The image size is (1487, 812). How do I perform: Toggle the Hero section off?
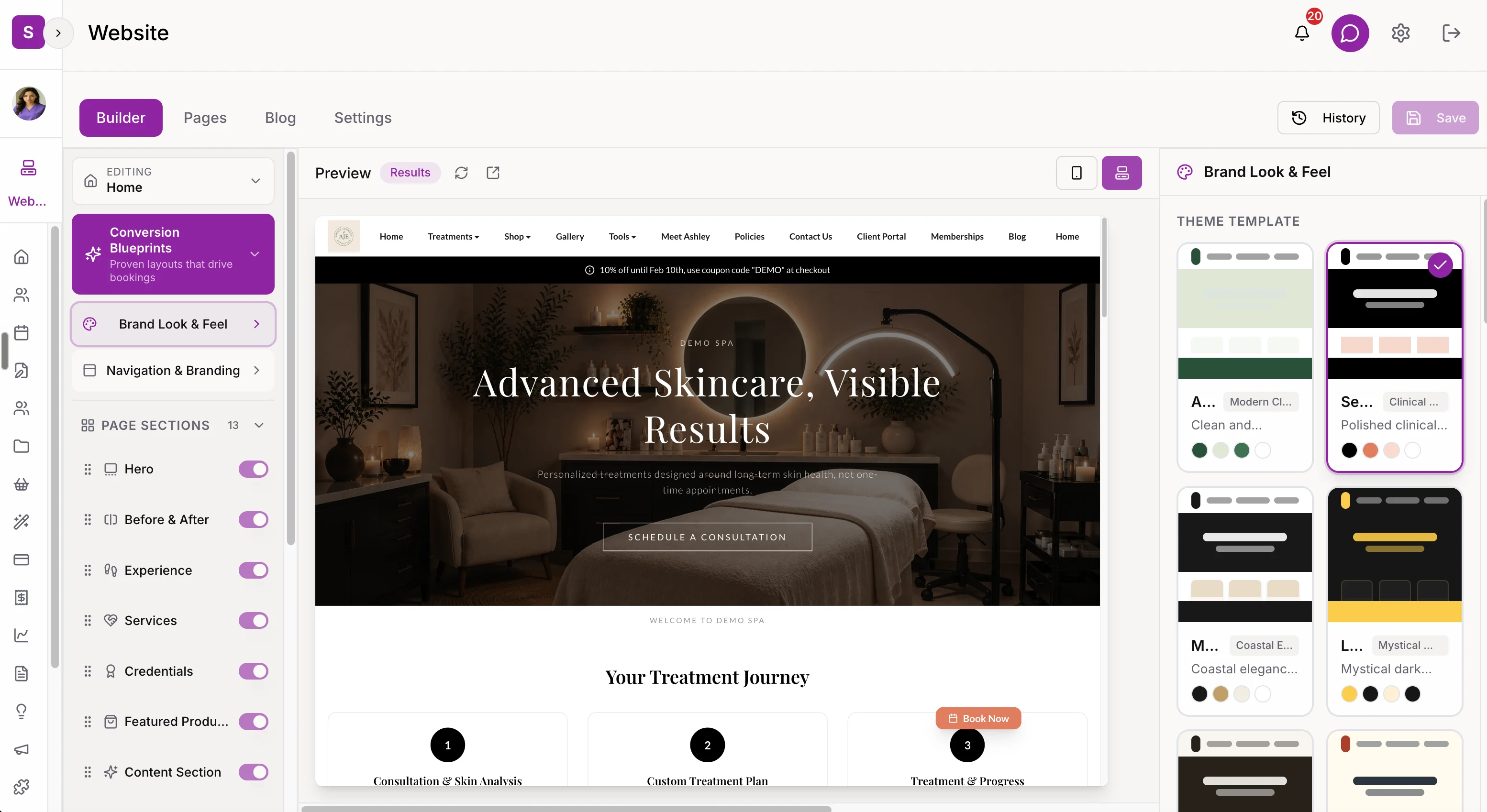point(254,469)
